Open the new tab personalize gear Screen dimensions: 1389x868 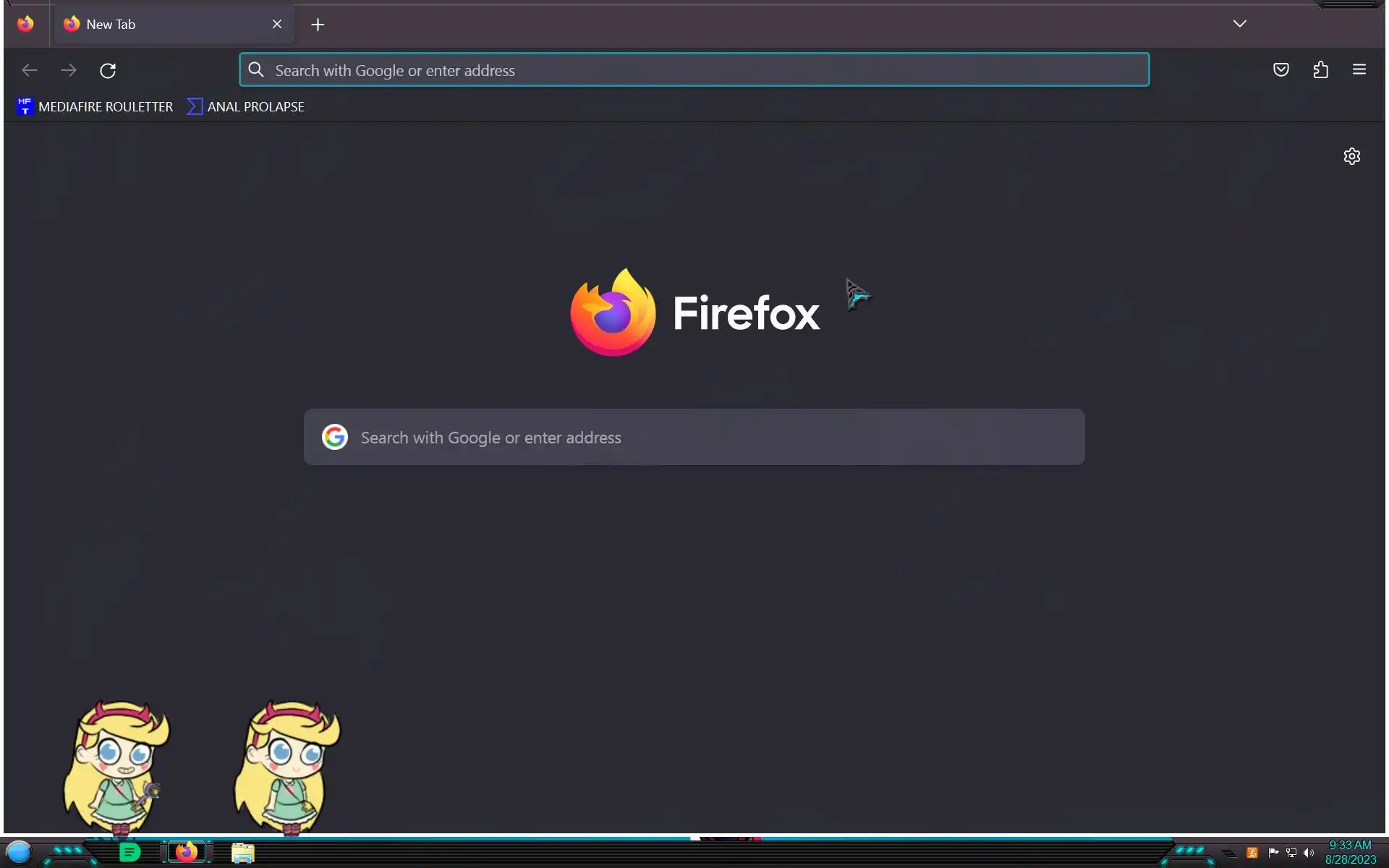click(x=1351, y=156)
